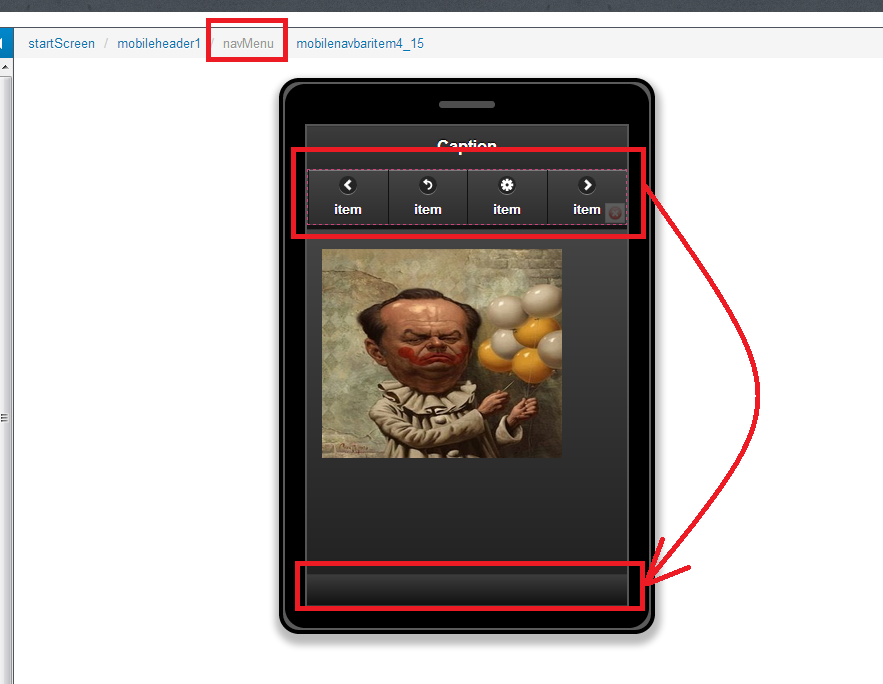The height and width of the screenshot is (684, 883).
Task: Click the undo arrow icon in navbar
Action: click(428, 185)
